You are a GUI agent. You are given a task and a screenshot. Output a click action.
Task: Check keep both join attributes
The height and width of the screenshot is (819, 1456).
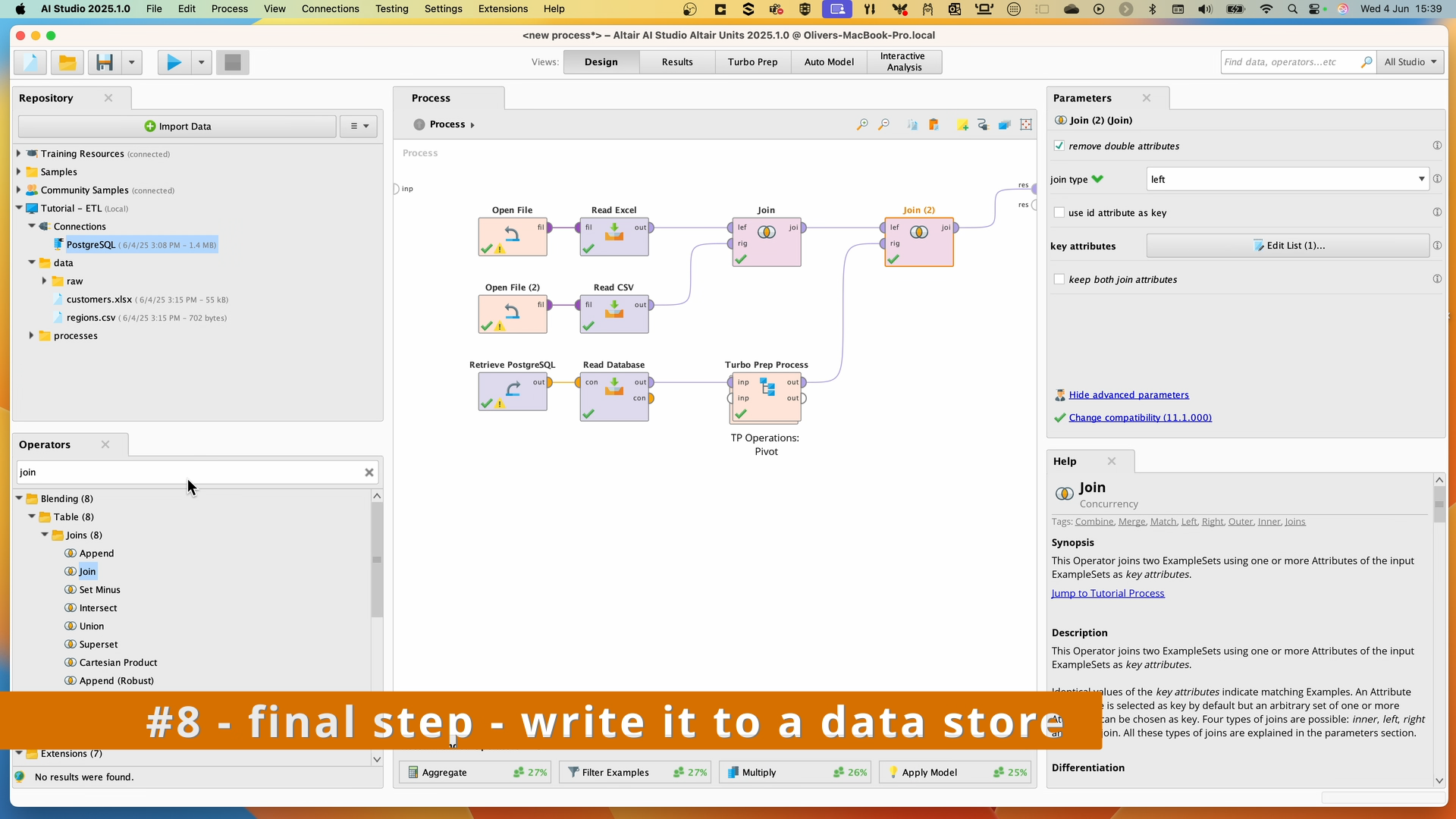click(1059, 279)
